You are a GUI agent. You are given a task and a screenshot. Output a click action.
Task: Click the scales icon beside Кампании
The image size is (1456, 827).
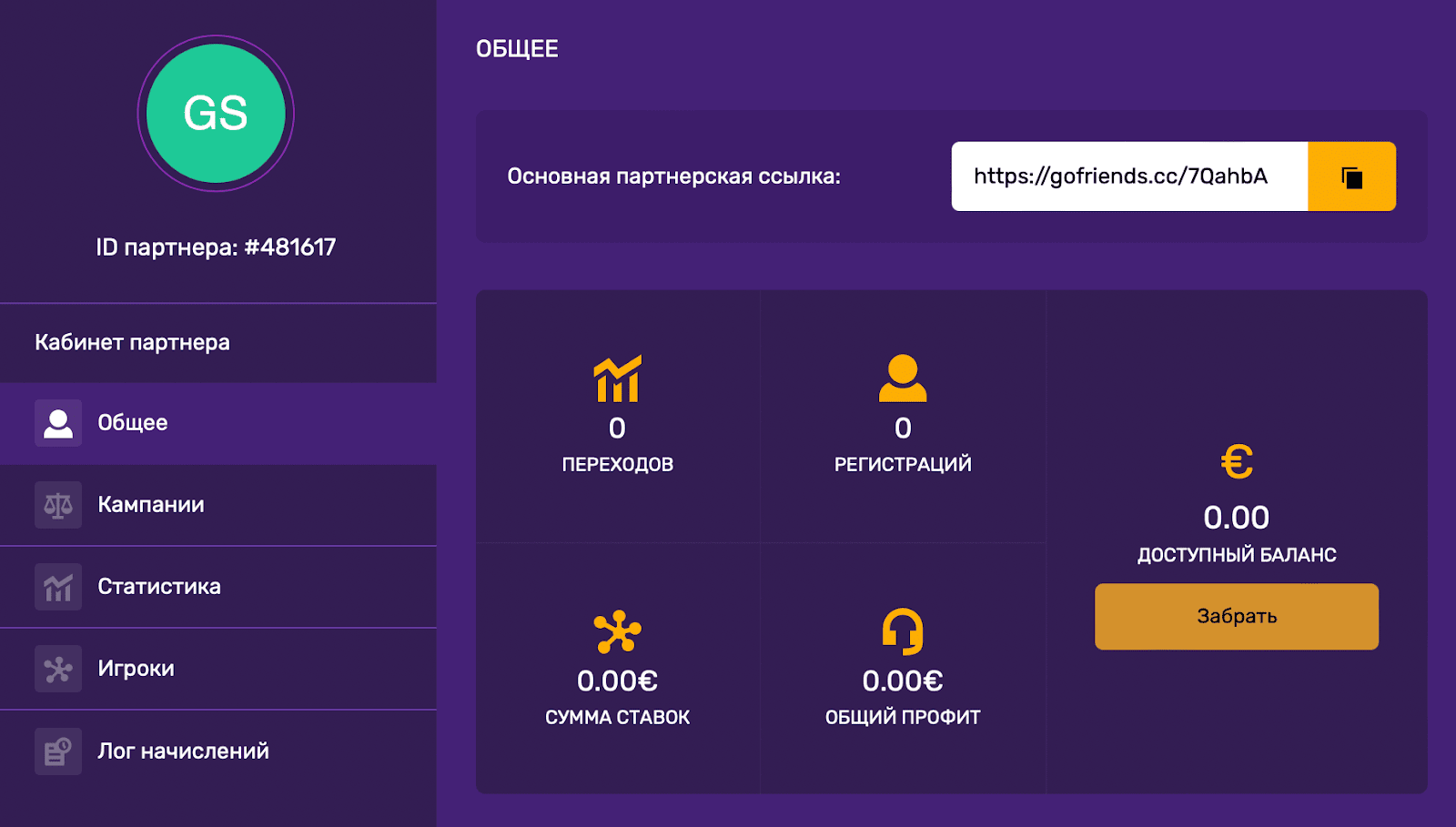pyautogui.click(x=58, y=505)
